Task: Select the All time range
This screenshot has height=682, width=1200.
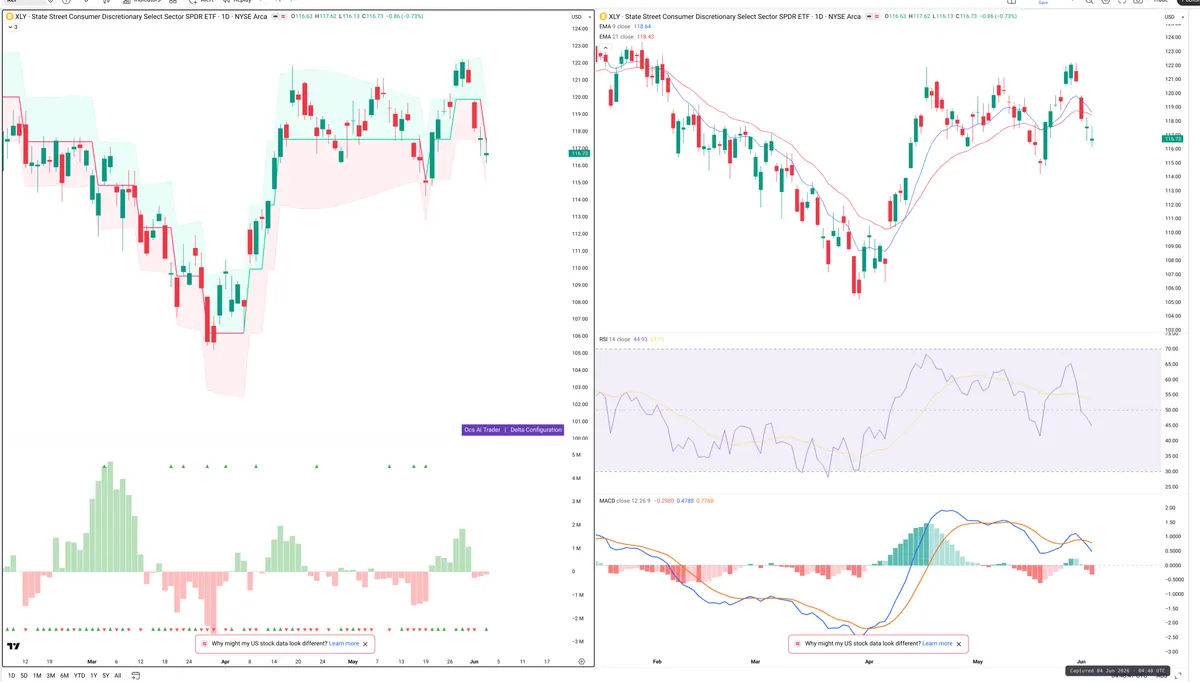Action: coord(118,676)
